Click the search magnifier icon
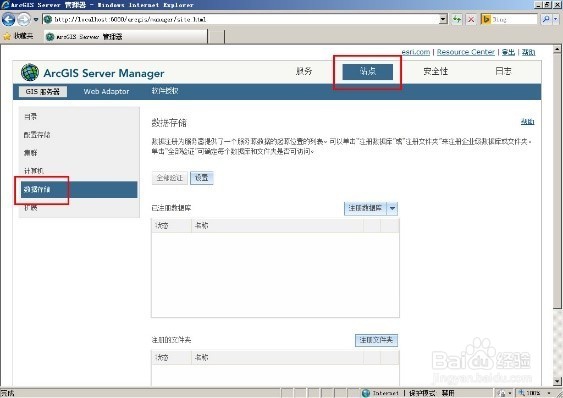Viewport: 563px width, 398px height. click(546, 19)
